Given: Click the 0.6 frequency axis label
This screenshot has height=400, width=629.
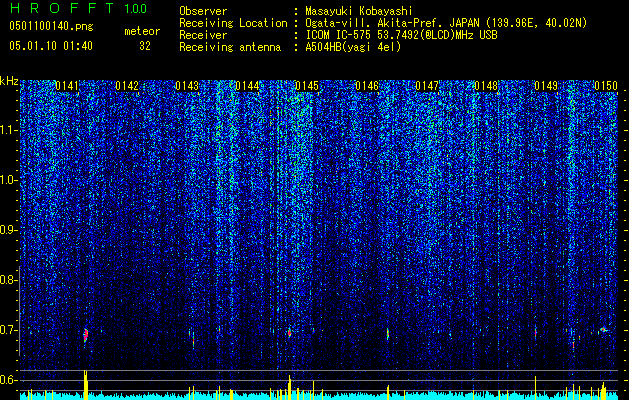Looking at the screenshot, I should [x=8, y=380].
